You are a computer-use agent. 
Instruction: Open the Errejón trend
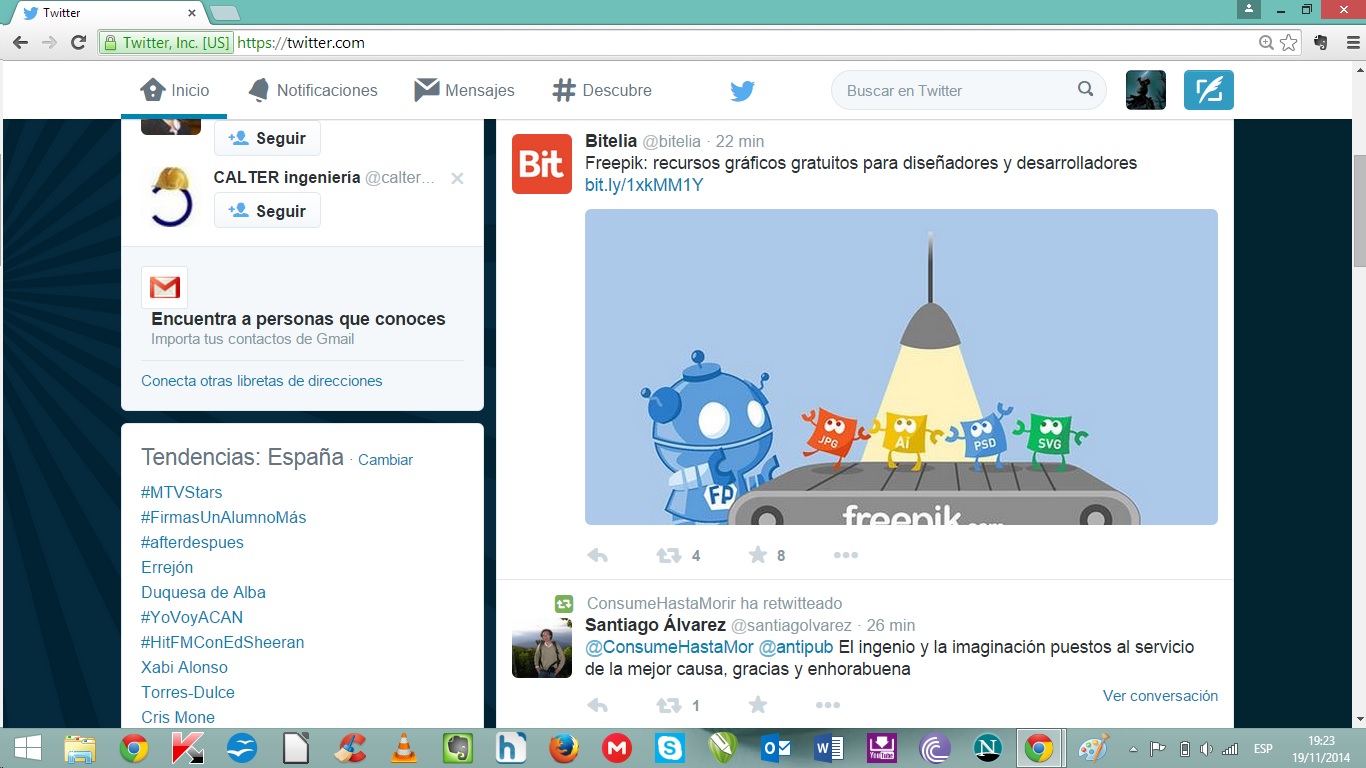pyautogui.click(x=167, y=567)
